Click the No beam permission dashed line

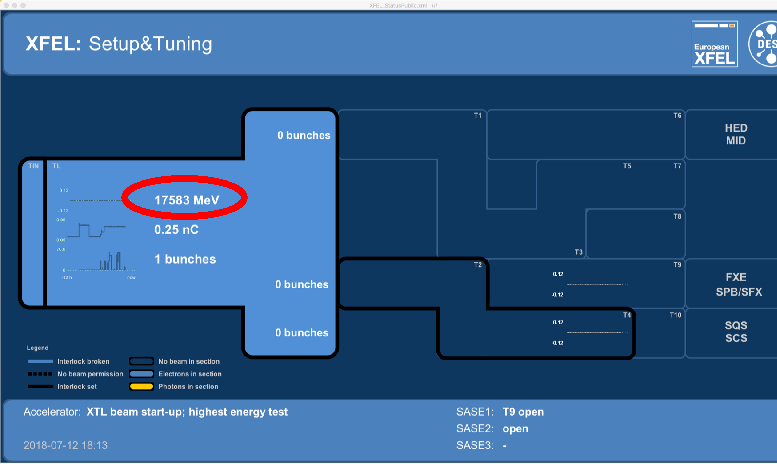click(x=40, y=373)
